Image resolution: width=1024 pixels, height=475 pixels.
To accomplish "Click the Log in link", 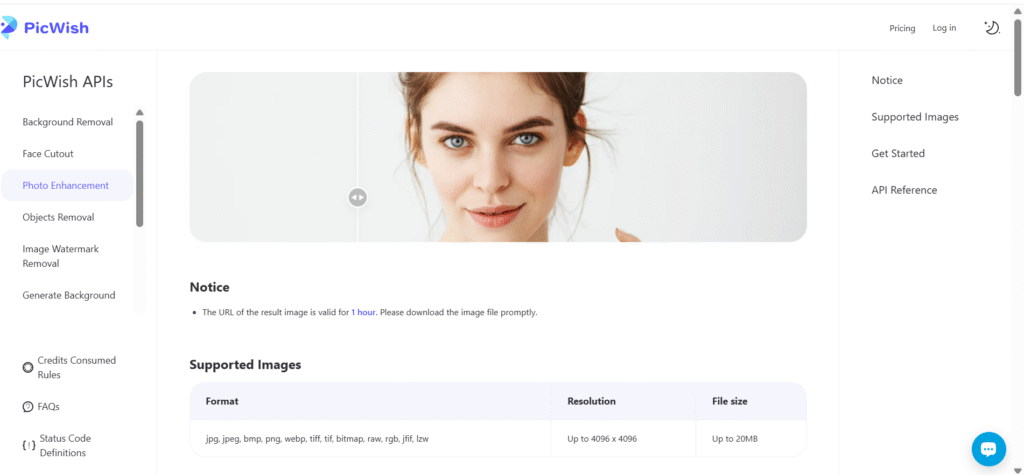I will 944,28.
